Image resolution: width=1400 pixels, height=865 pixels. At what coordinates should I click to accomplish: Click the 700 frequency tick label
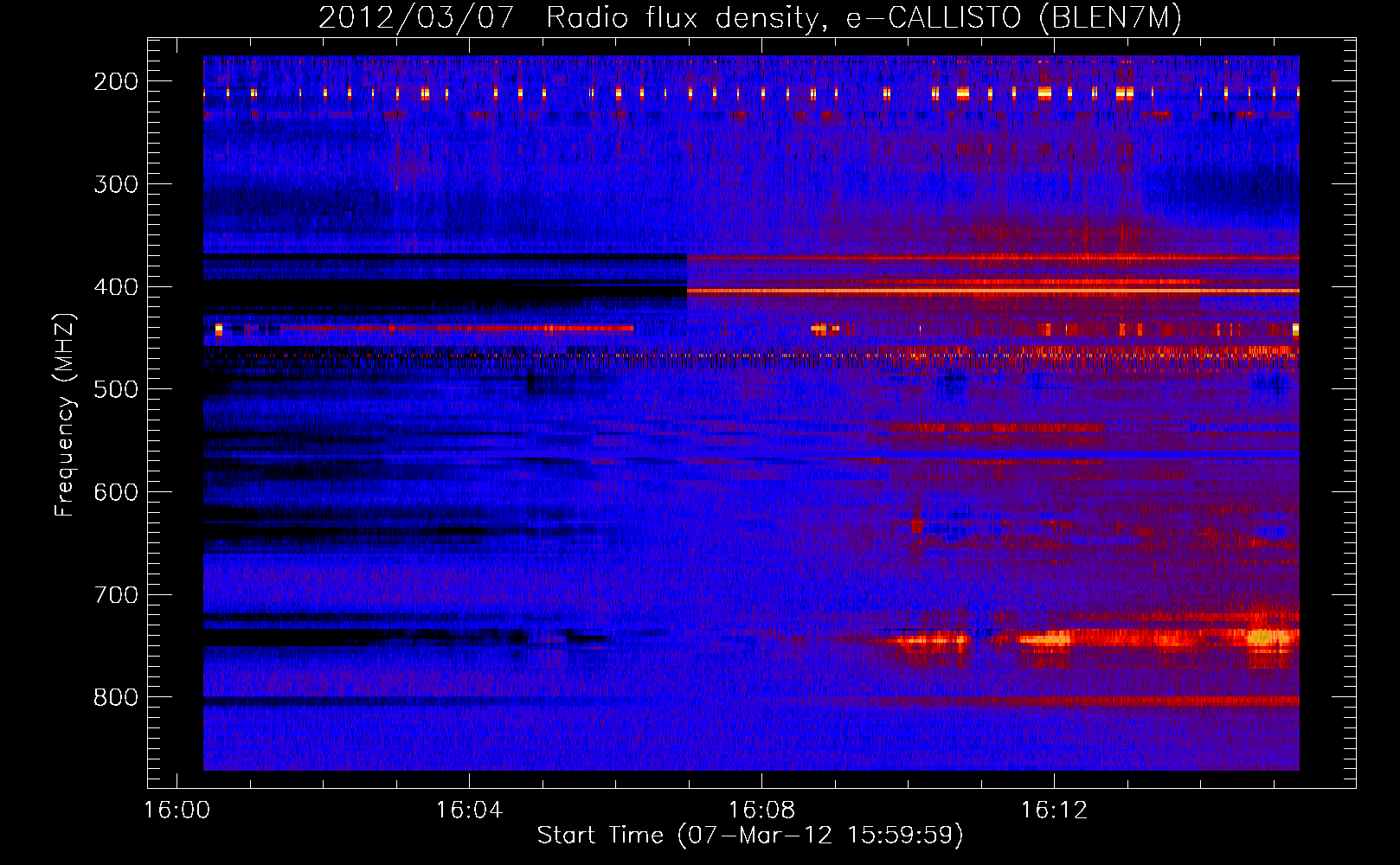[116, 595]
